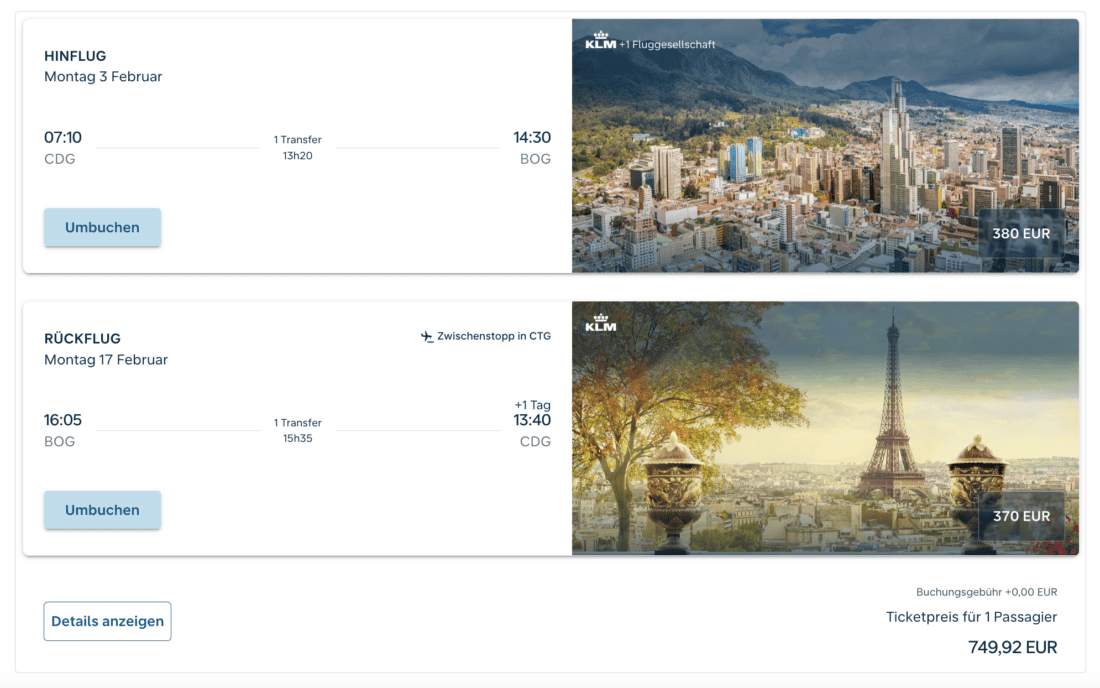This screenshot has height=688, width=1100.
Task: Click the KLM logo on the Rückflug card
Action: point(600,322)
